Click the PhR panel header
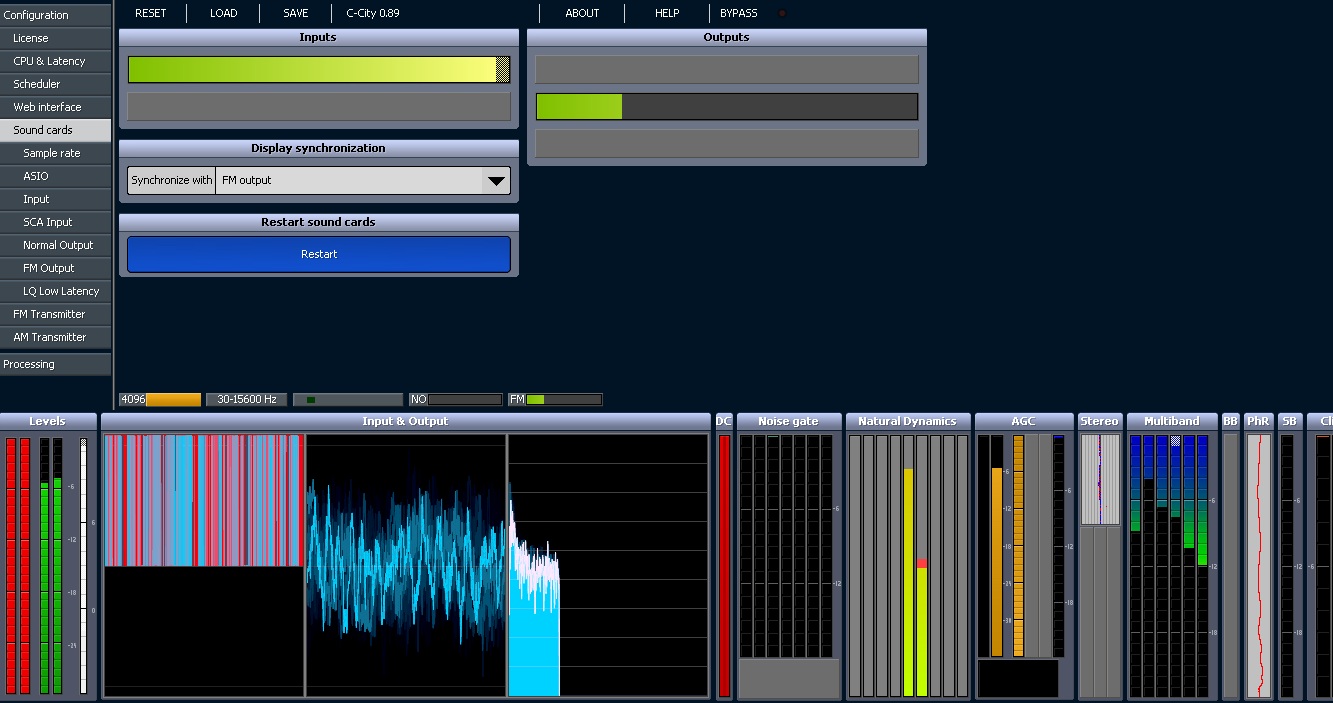Viewport: 1333px width, 703px height. click(x=1258, y=421)
